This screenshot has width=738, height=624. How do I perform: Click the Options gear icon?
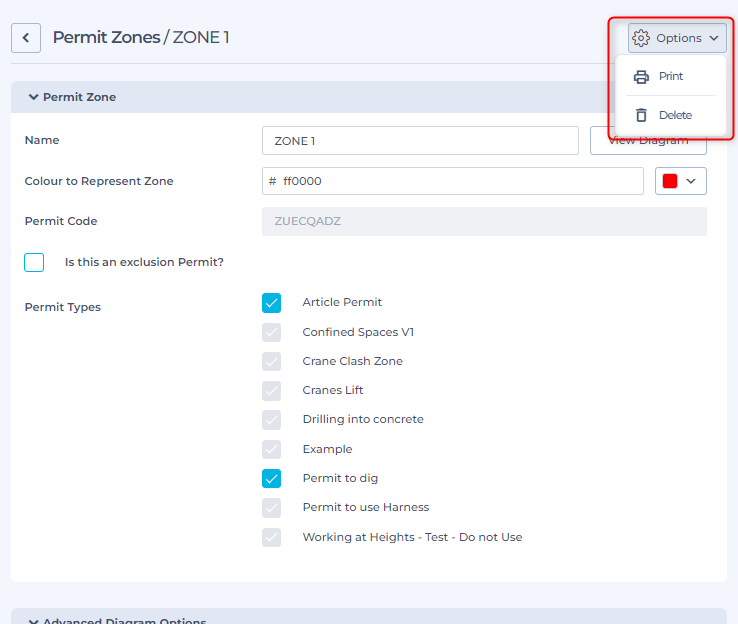point(641,38)
